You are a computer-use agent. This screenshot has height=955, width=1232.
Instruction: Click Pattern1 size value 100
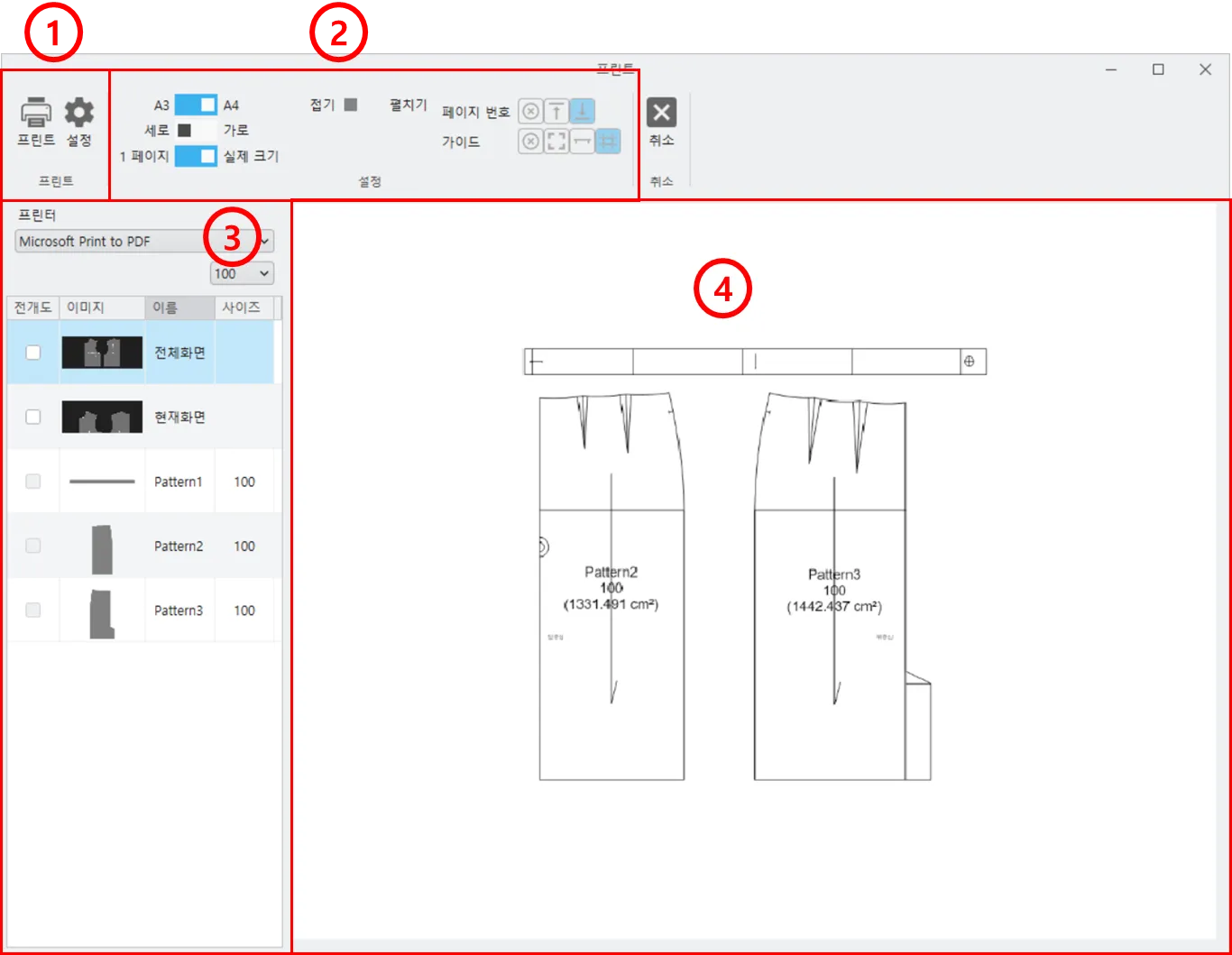(x=244, y=482)
